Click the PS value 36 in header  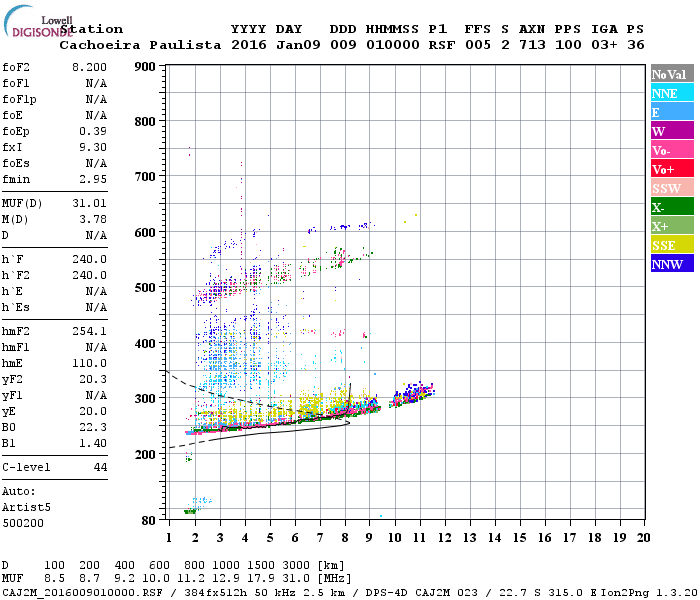coord(636,45)
